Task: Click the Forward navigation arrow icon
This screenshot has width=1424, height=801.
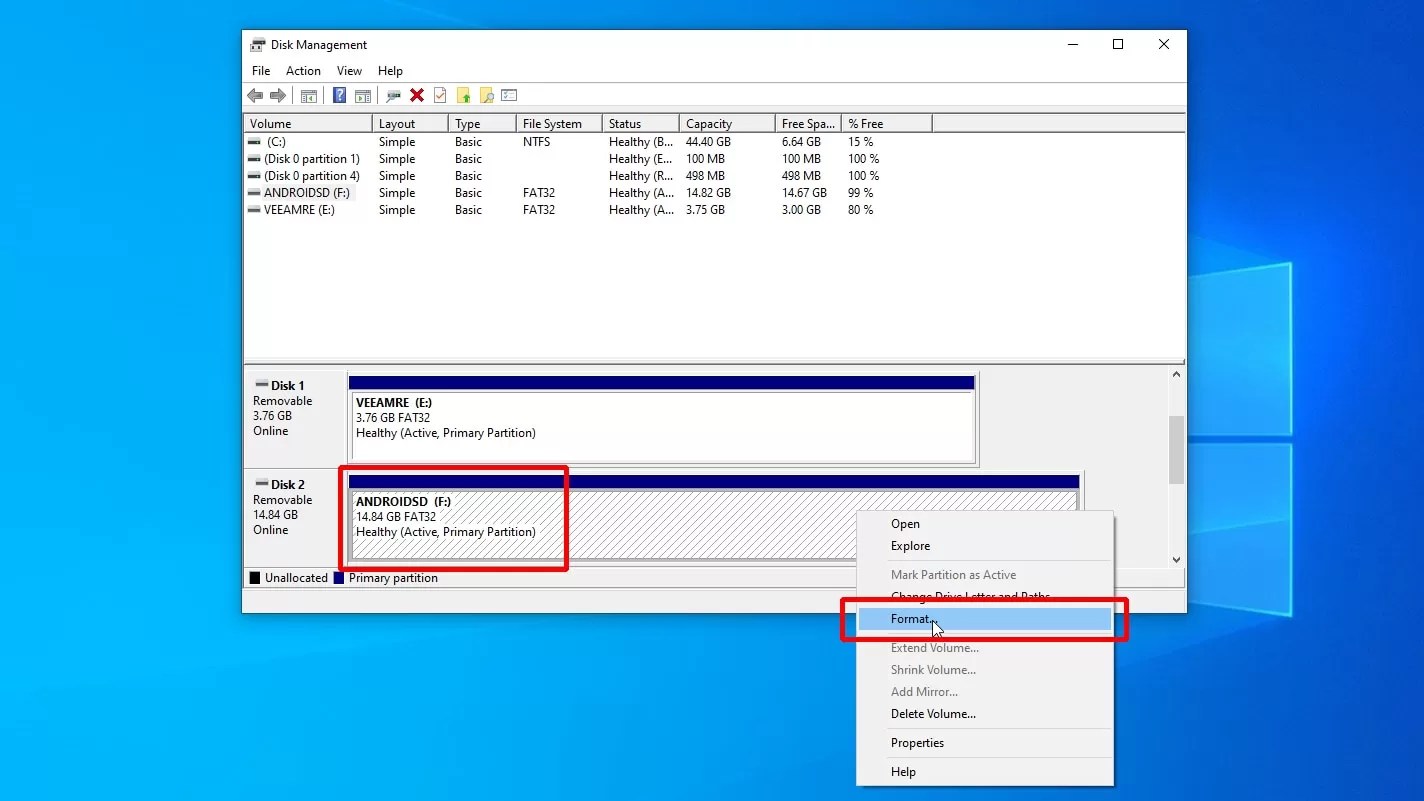Action: click(x=277, y=95)
